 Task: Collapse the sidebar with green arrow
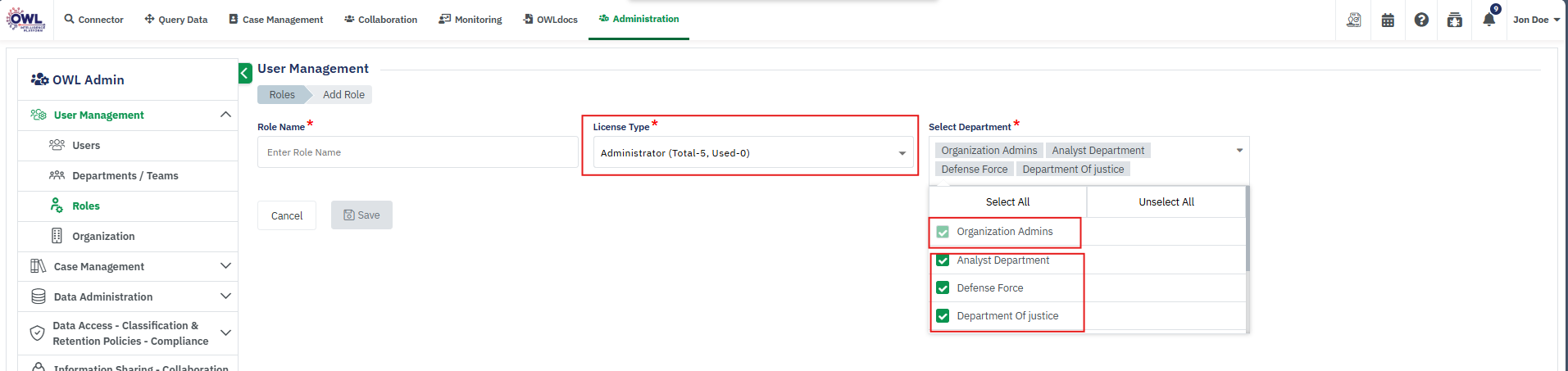[245, 74]
